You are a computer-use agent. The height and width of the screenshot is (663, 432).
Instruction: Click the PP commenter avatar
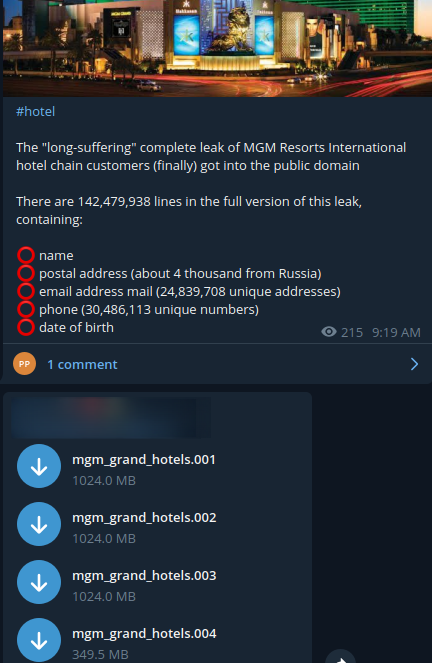(25, 364)
